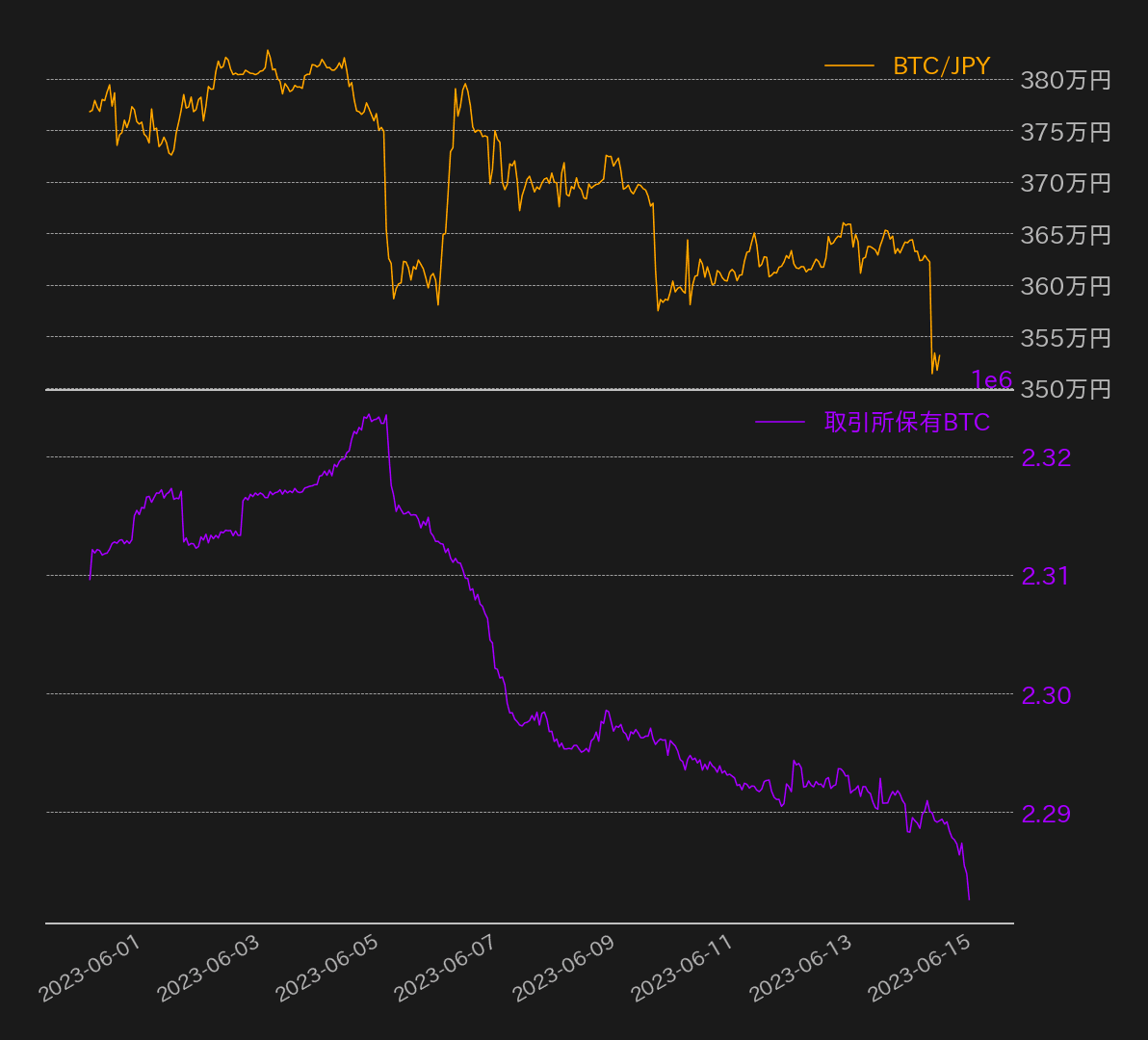Click the BTC/JPY legend label
This screenshot has width=1148, height=1040.
click(940, 65)
